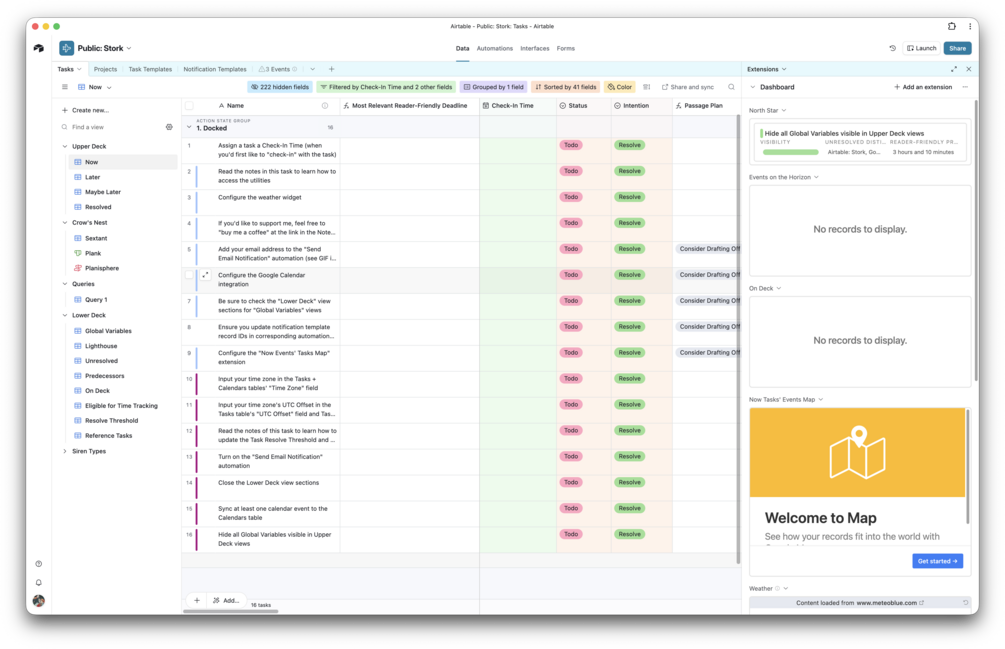Click the horizontal scrollbar below the grid
The height and width of the screenshot is (649, 1005).
(x=231, y=611)
